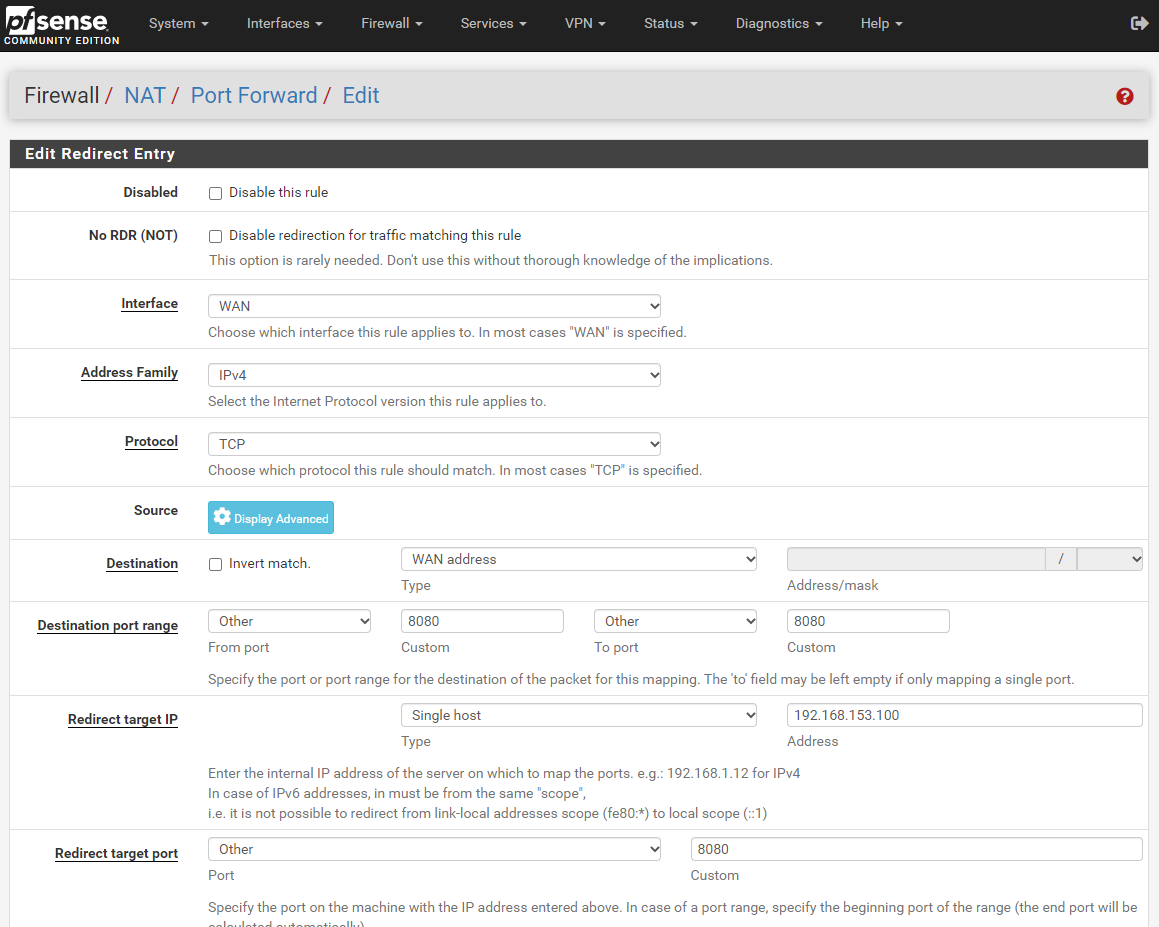Open the To port dropdown
Screen dimensions: 1159x927
[675, 621]
